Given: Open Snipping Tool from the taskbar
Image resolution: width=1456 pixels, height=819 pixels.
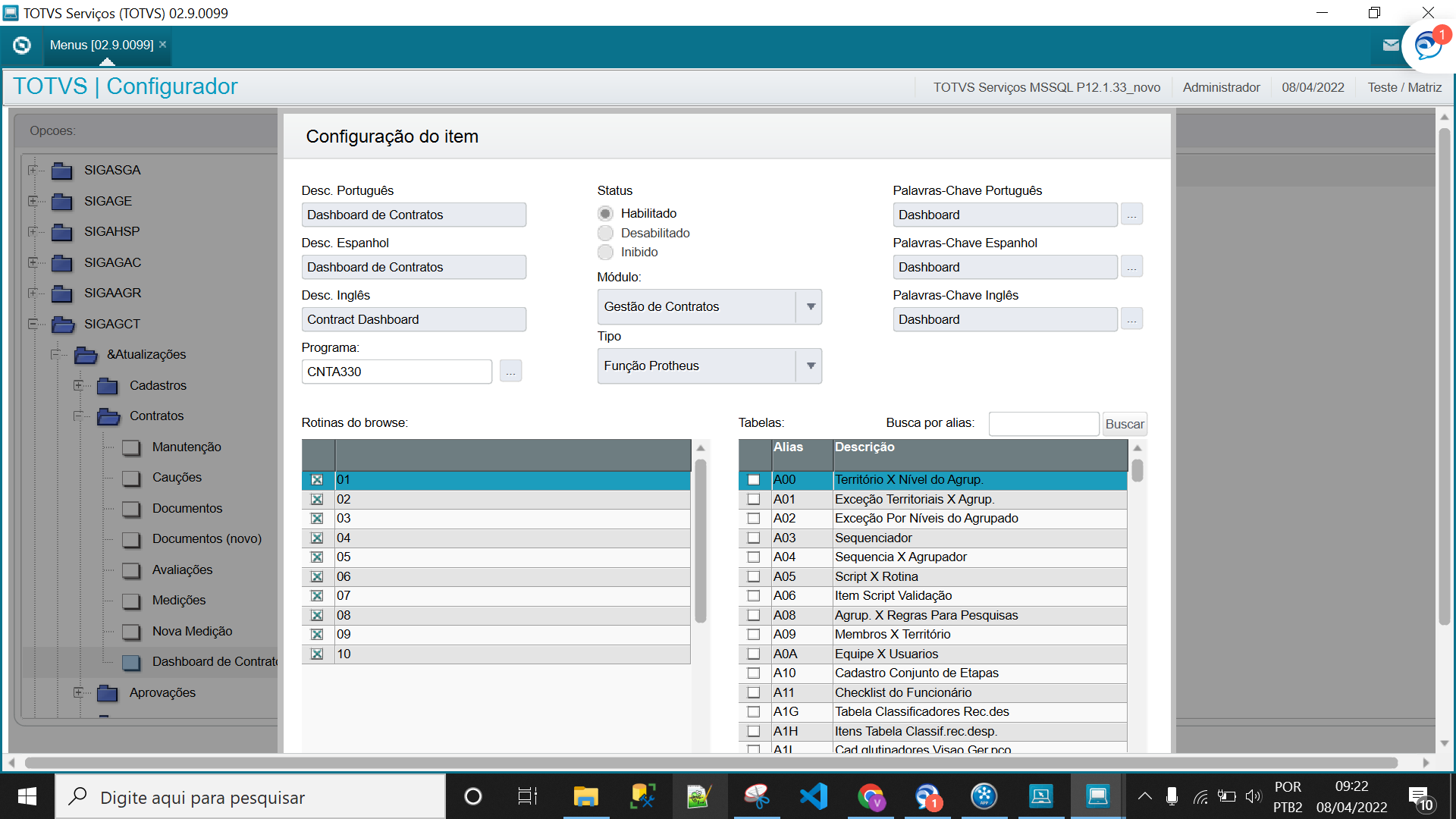Looking at the screenshot, I should click(x=756, y=796).
